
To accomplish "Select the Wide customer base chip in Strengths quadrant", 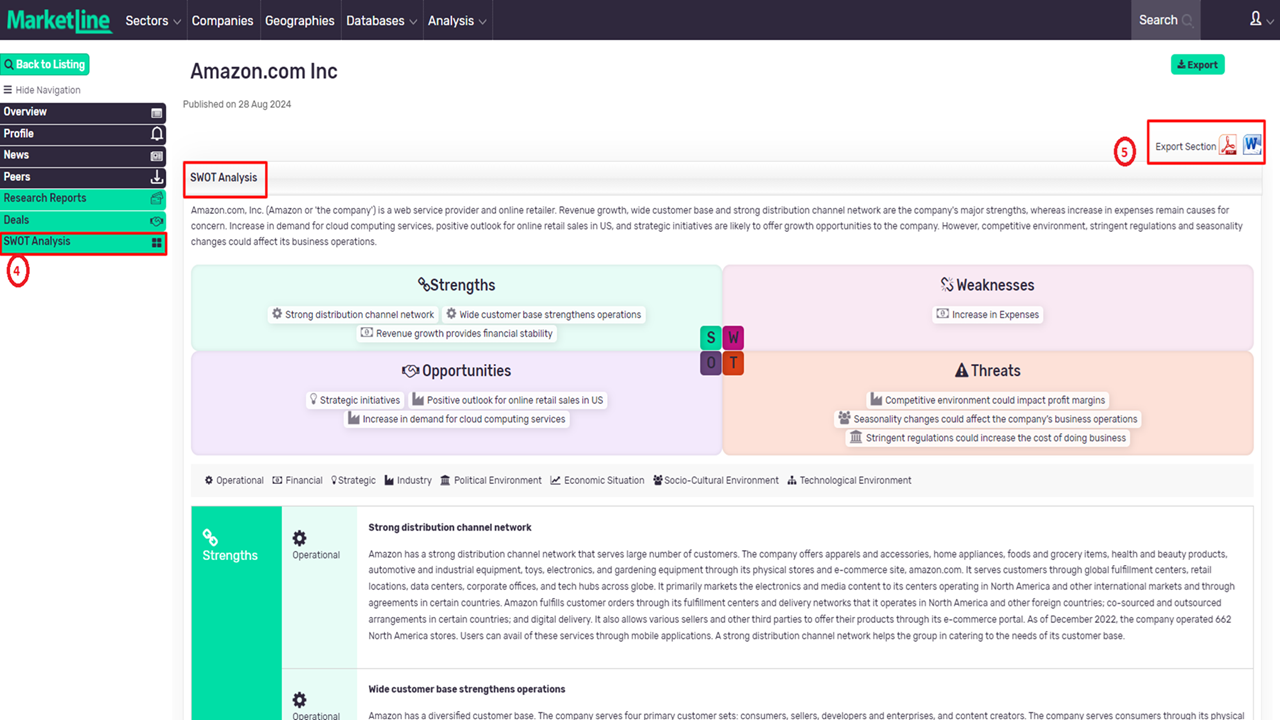I will (x=543, y=314).
